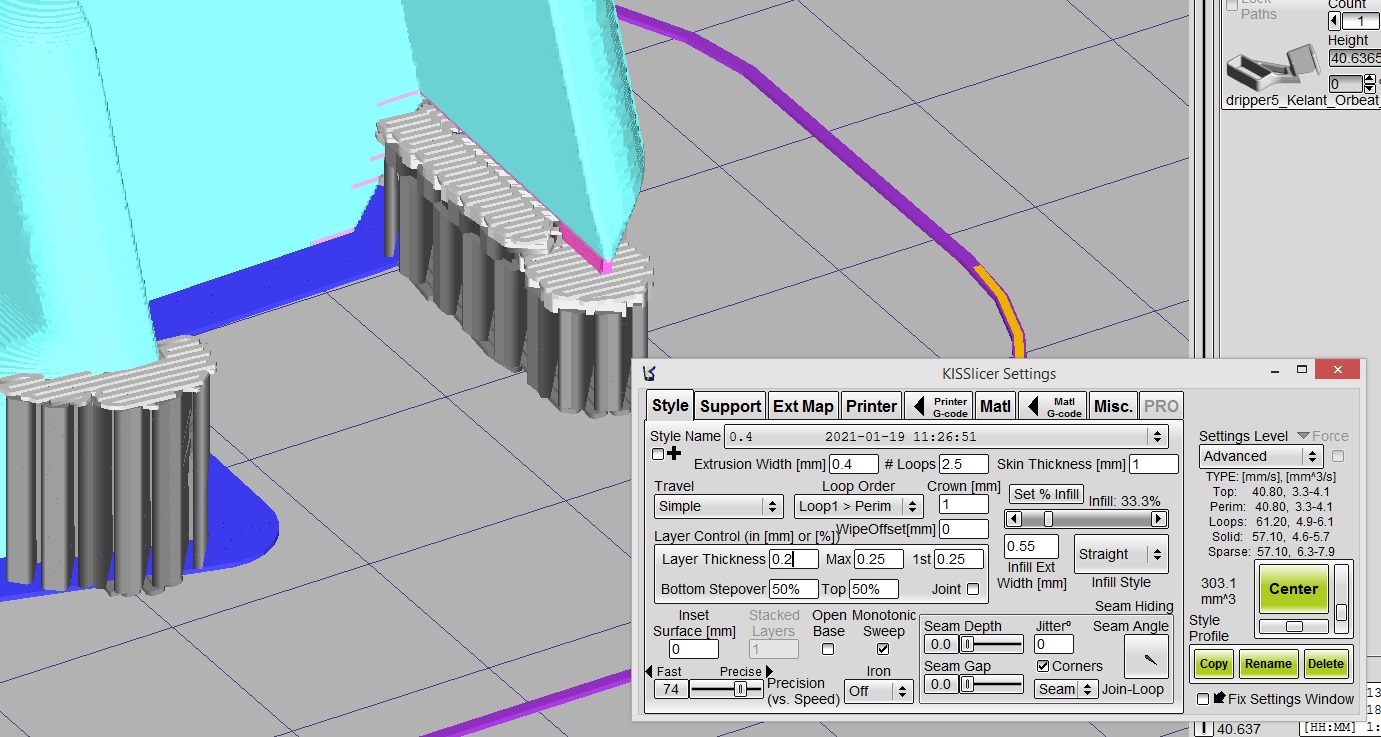Expand the Settings Level dropdown
The height and width of the screenshot is (737, 1381).
click(x=1260, y=456)
